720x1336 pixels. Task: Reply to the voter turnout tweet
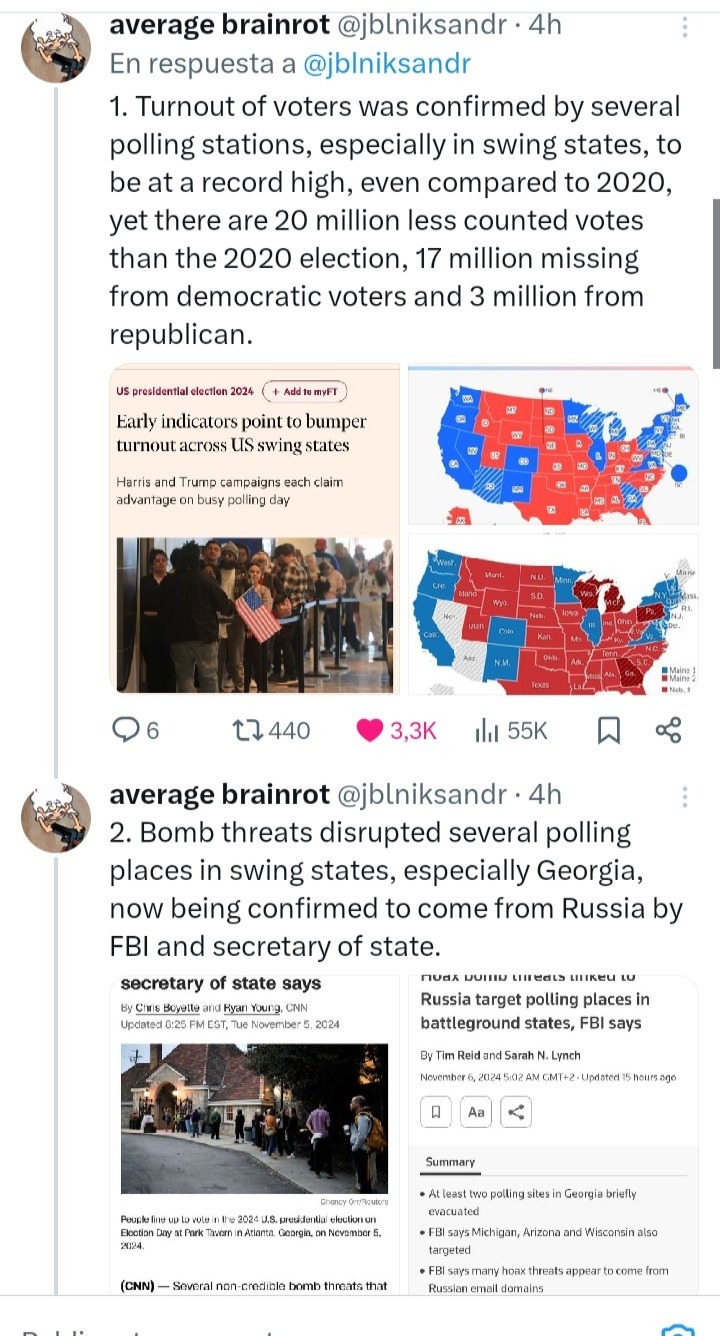pyautogui.click(x=126, y=731)
